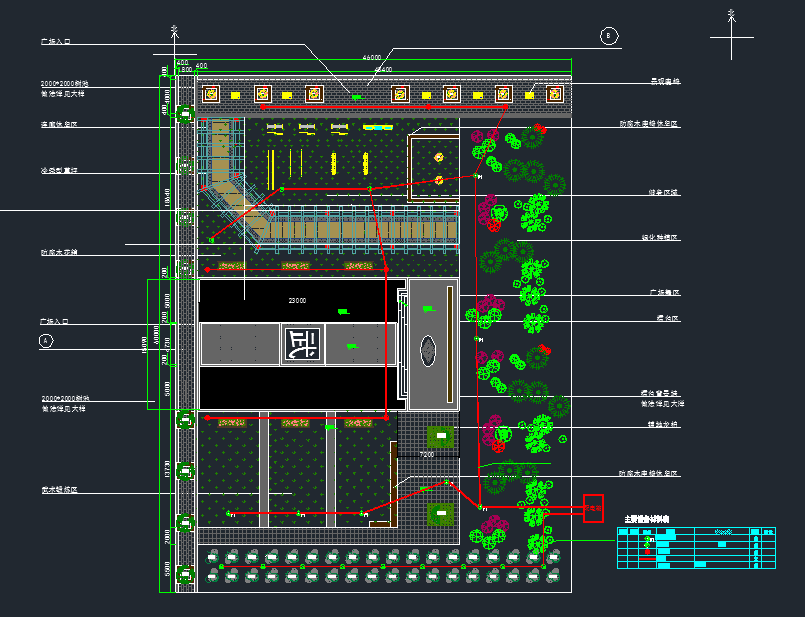The width and height of the screenshot is (805, 617).
Task: Pick the lower orange flower in square garden
Action: [x=439, y=180]
